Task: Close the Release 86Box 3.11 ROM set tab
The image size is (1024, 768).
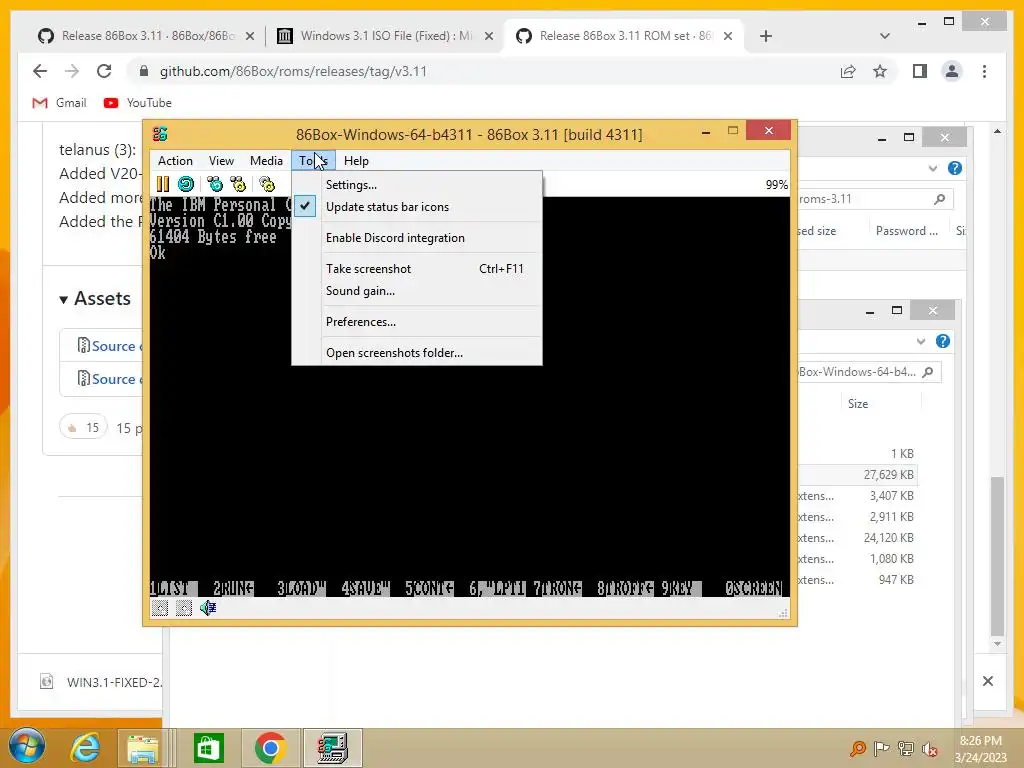Action: click(728, 36)
